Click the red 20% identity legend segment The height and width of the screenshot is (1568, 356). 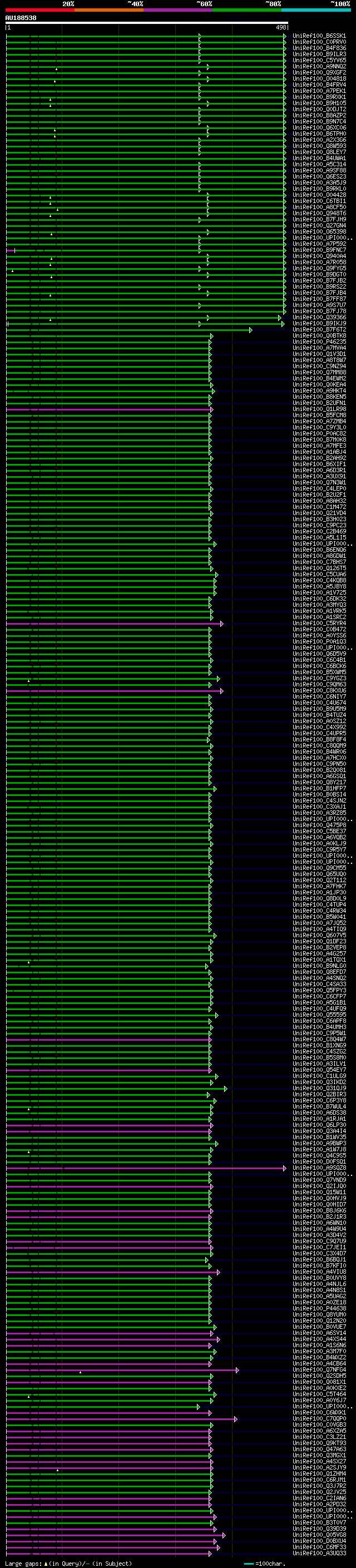pyautogui.click(x=40, y=10)
